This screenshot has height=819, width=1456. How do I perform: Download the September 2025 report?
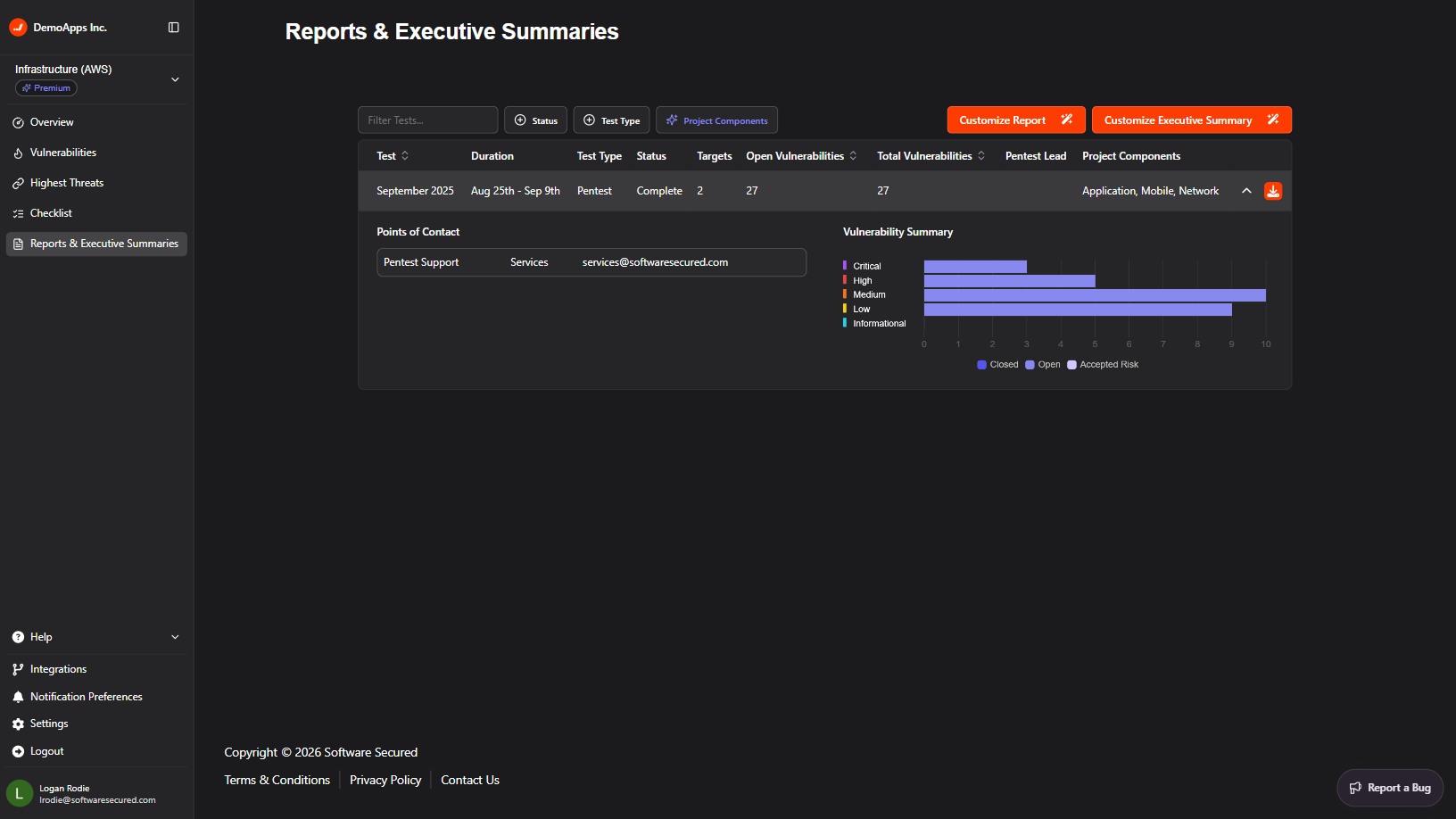pyautogui.click(x=1273, y=191)
